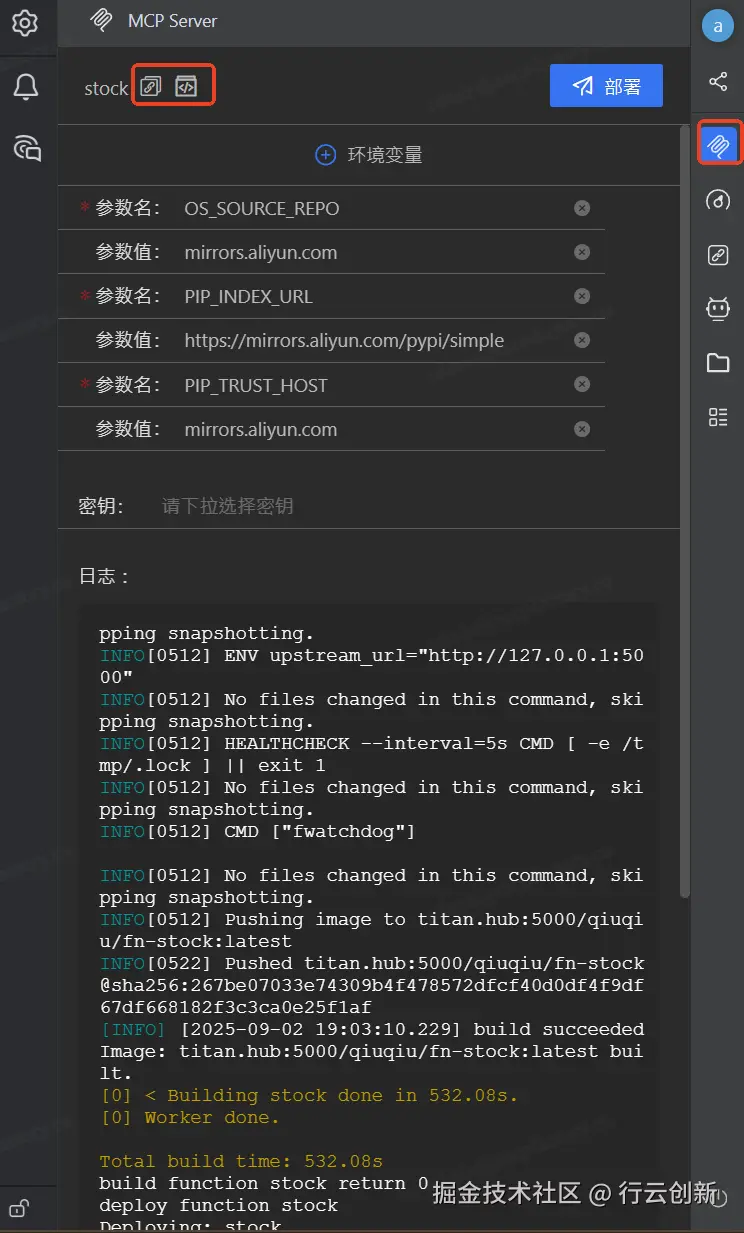Screen dimensions: 744x1233
Task: Open the code view icon beside stock
Action: (x=186, y=87)
